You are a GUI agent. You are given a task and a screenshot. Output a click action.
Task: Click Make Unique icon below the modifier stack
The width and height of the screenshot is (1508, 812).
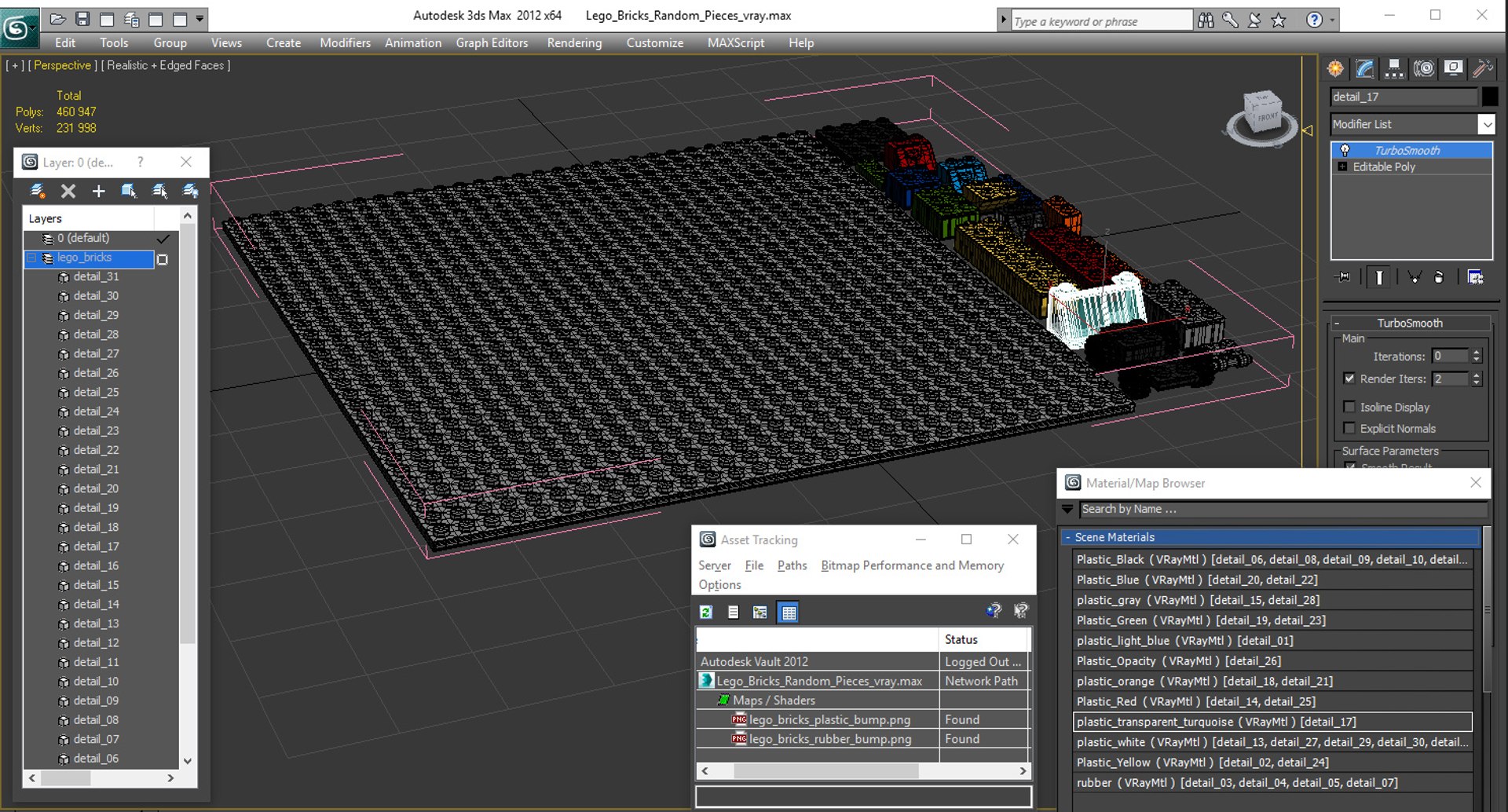1415,276
